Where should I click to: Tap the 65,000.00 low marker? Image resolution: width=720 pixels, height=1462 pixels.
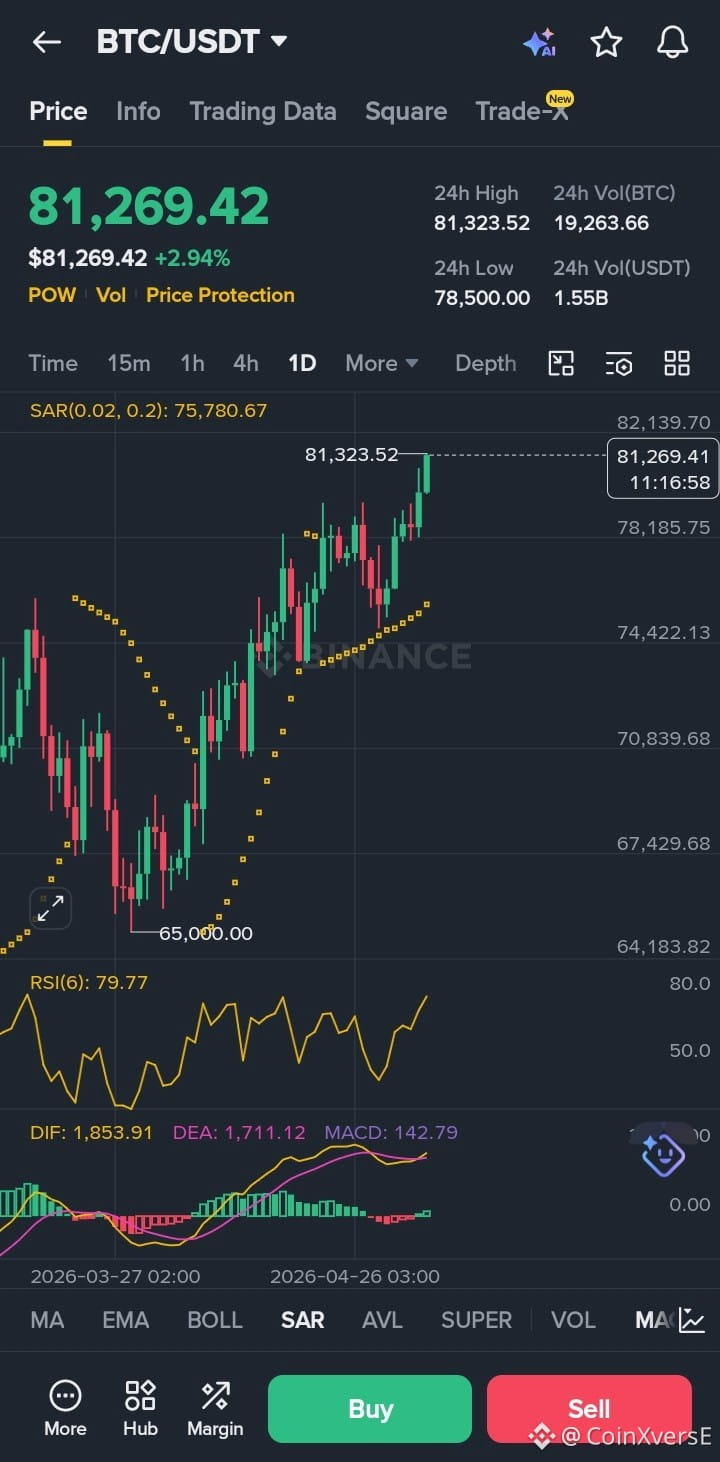[206, 934]
